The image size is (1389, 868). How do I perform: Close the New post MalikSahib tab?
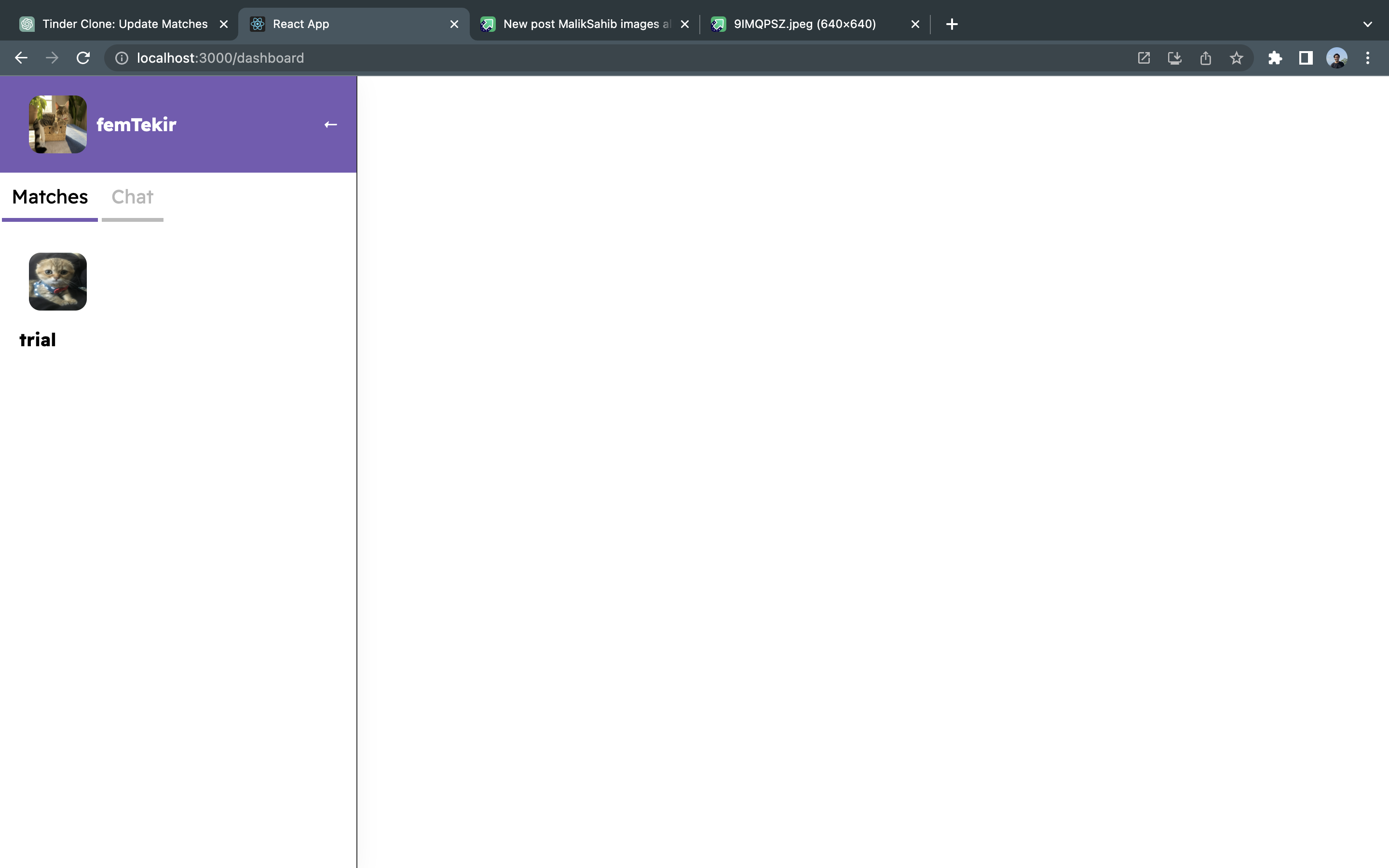[685, 24]
